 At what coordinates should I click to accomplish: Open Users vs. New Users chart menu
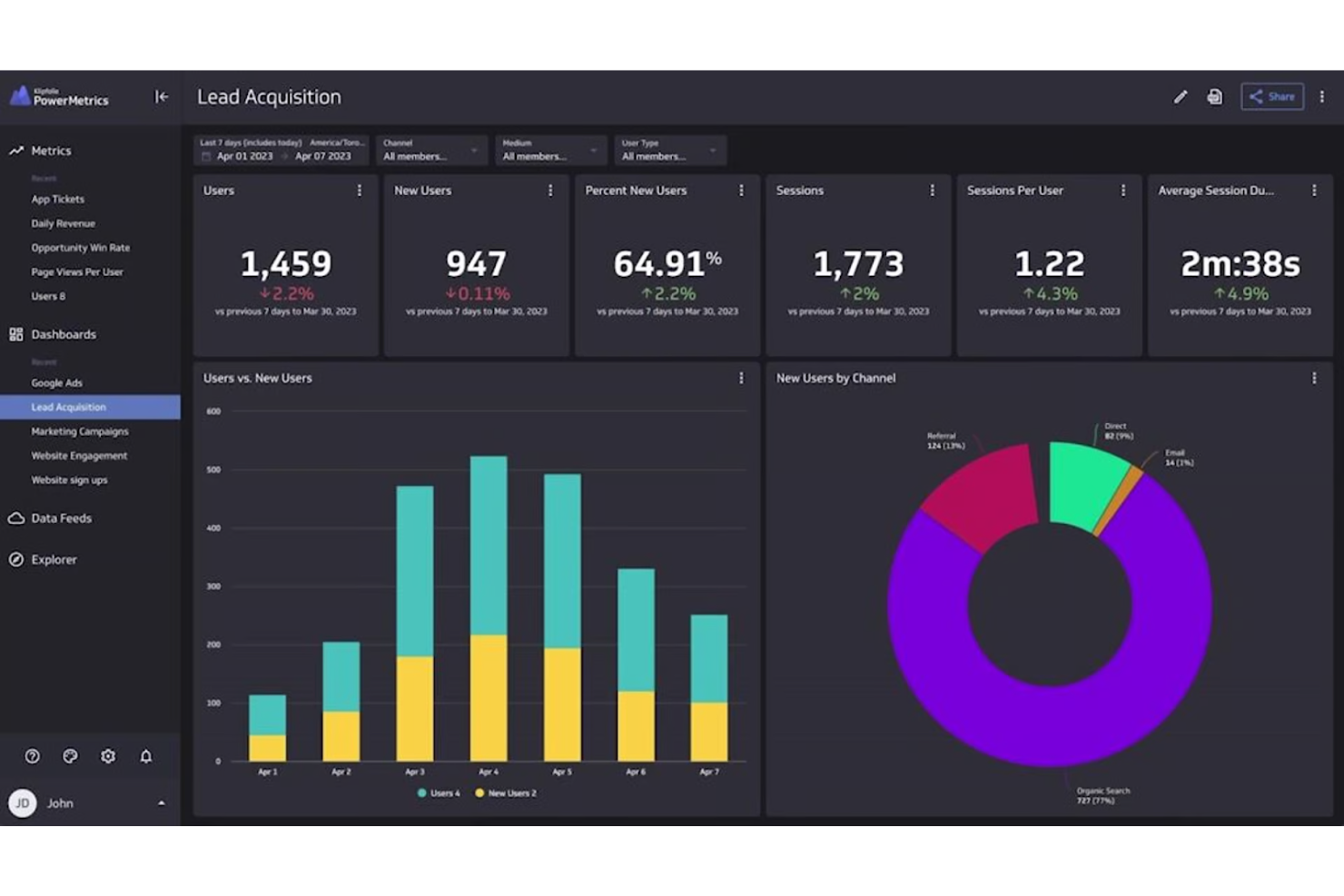[x=741, y=379]
